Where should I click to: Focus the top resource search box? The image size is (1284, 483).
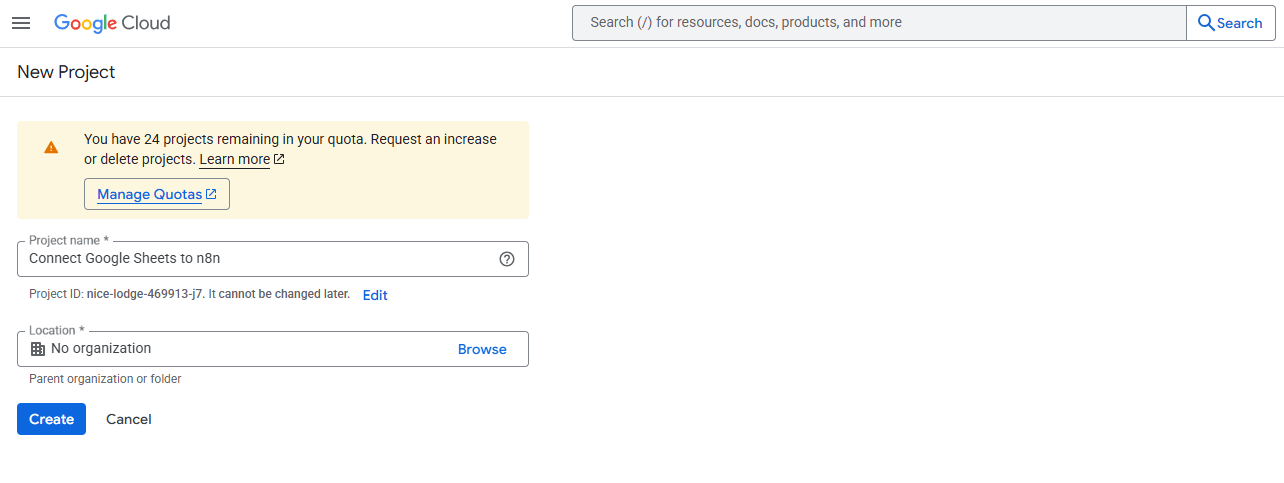pyautogui.click(x=879, y=23)
